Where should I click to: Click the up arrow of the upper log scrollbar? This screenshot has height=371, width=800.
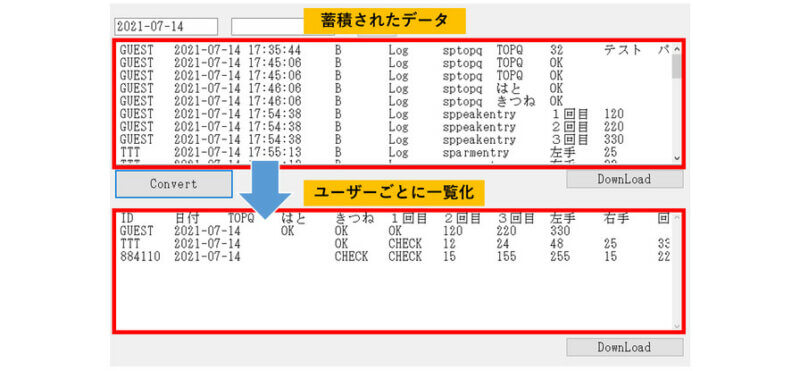(x=677, y=50)
